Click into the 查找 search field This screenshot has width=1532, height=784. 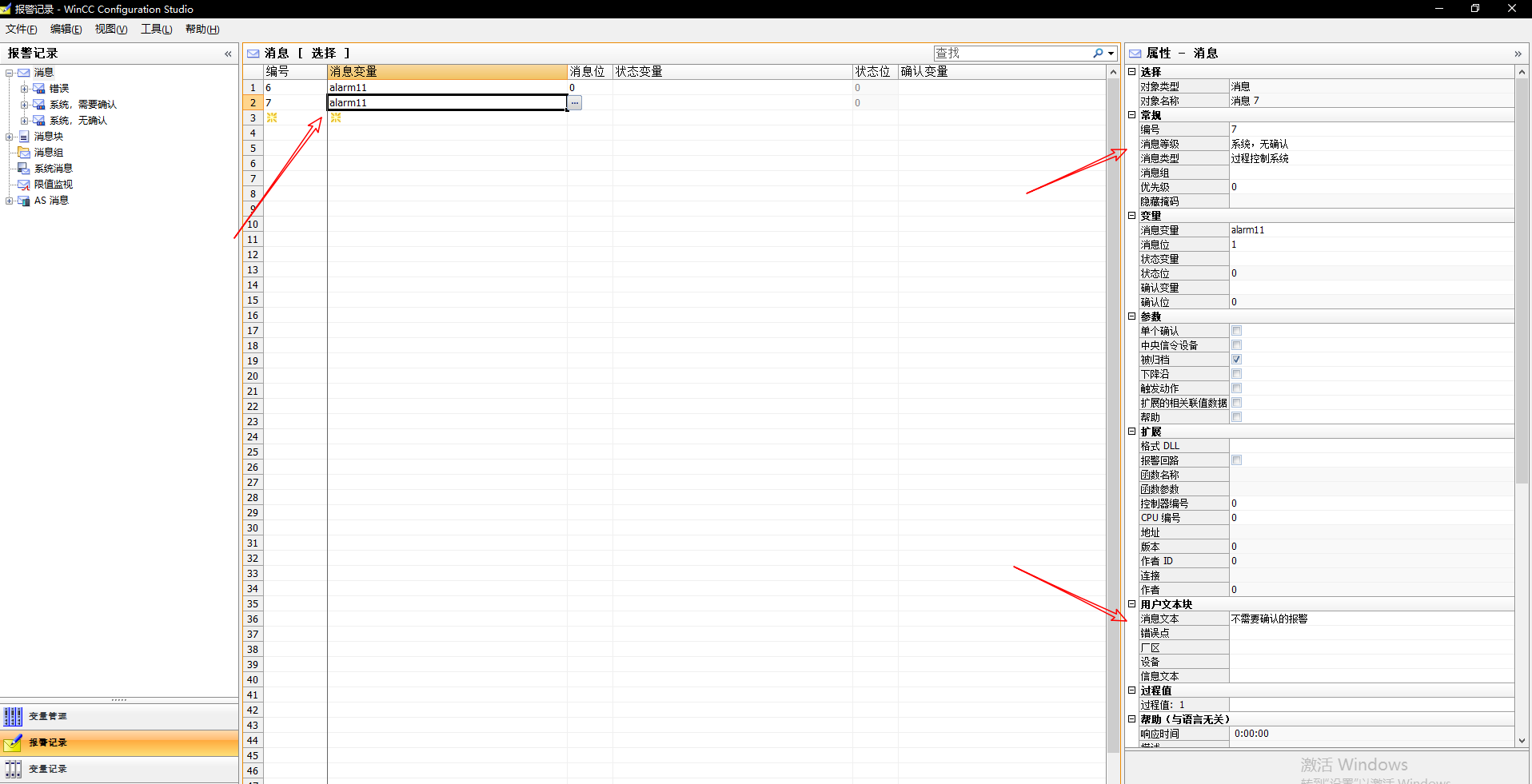[x=1013, y=54]
